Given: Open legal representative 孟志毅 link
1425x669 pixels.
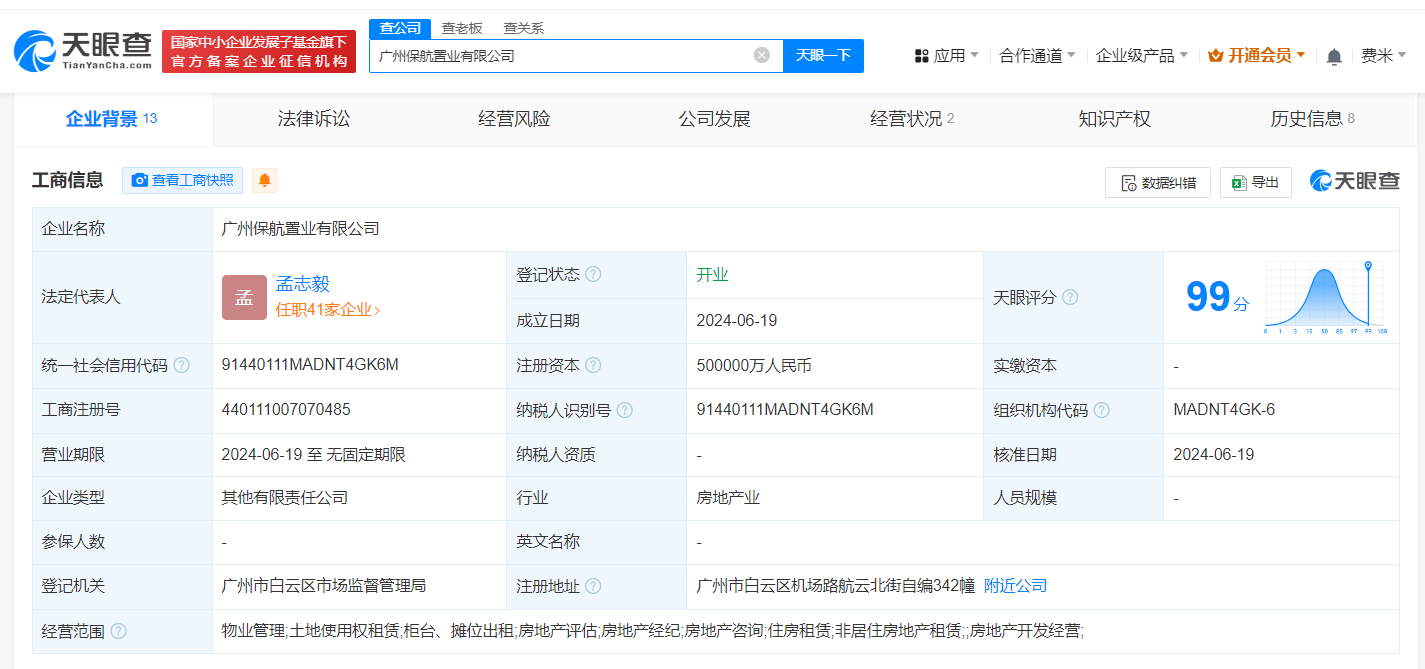Looking at the screenshot, I should pos(302,284).
